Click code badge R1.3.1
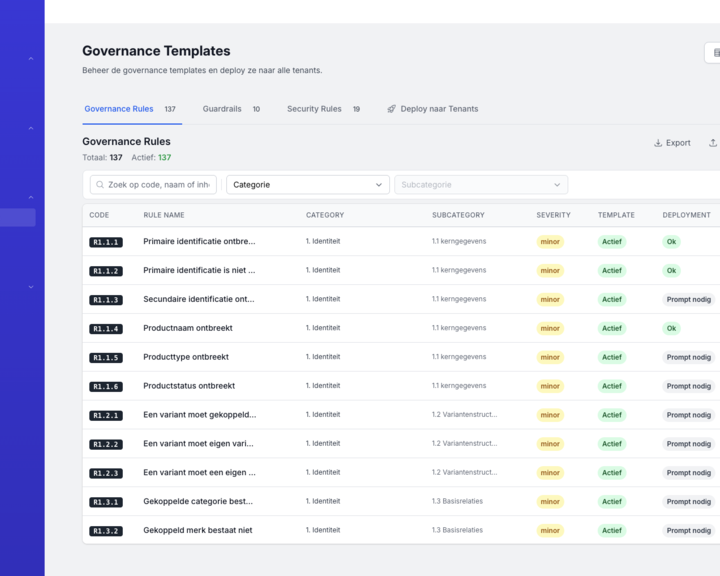The width and height of the screenshot is (720, 576). point(106,502)
